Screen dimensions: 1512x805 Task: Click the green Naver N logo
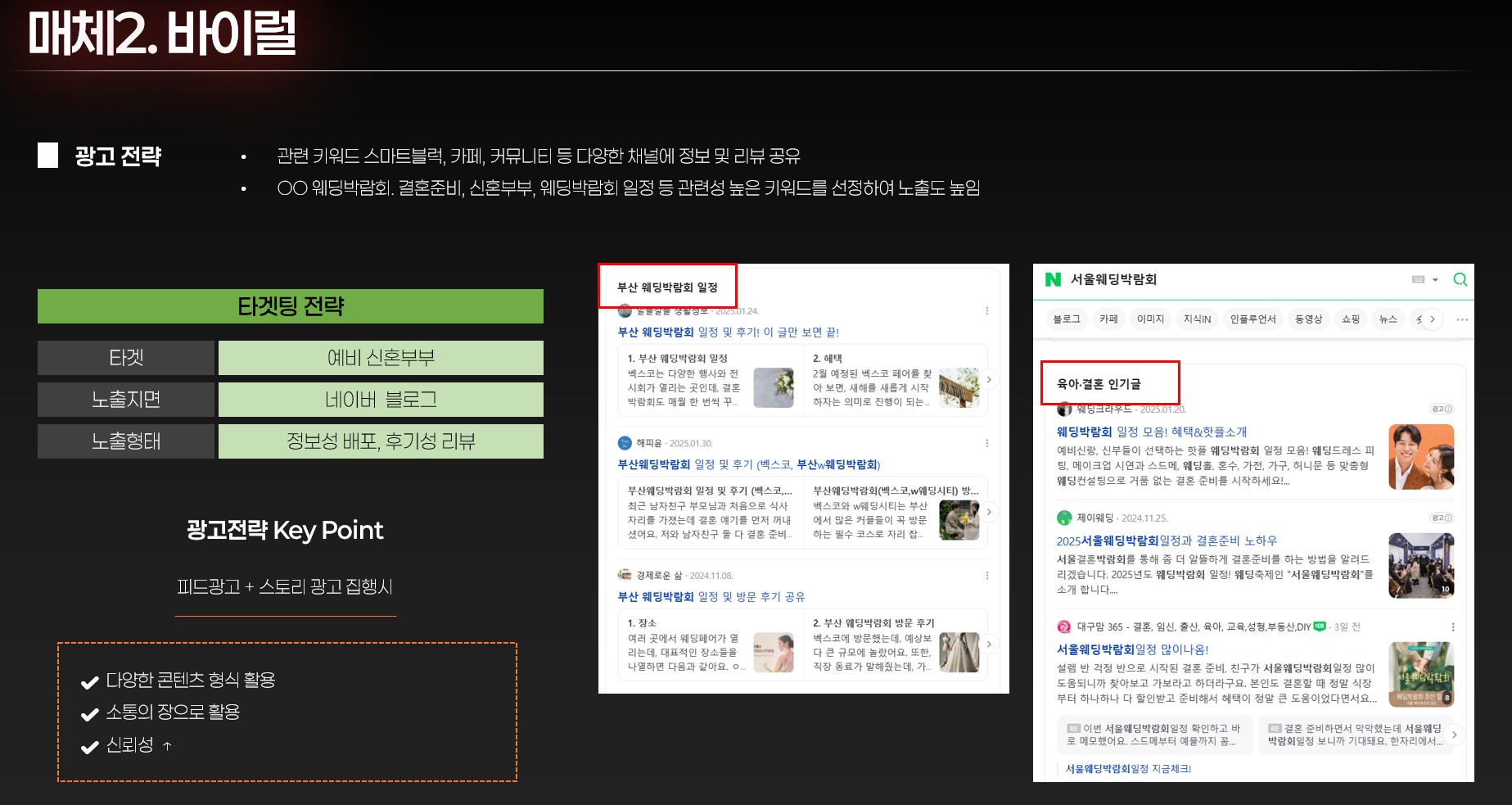click(1053, 280)
